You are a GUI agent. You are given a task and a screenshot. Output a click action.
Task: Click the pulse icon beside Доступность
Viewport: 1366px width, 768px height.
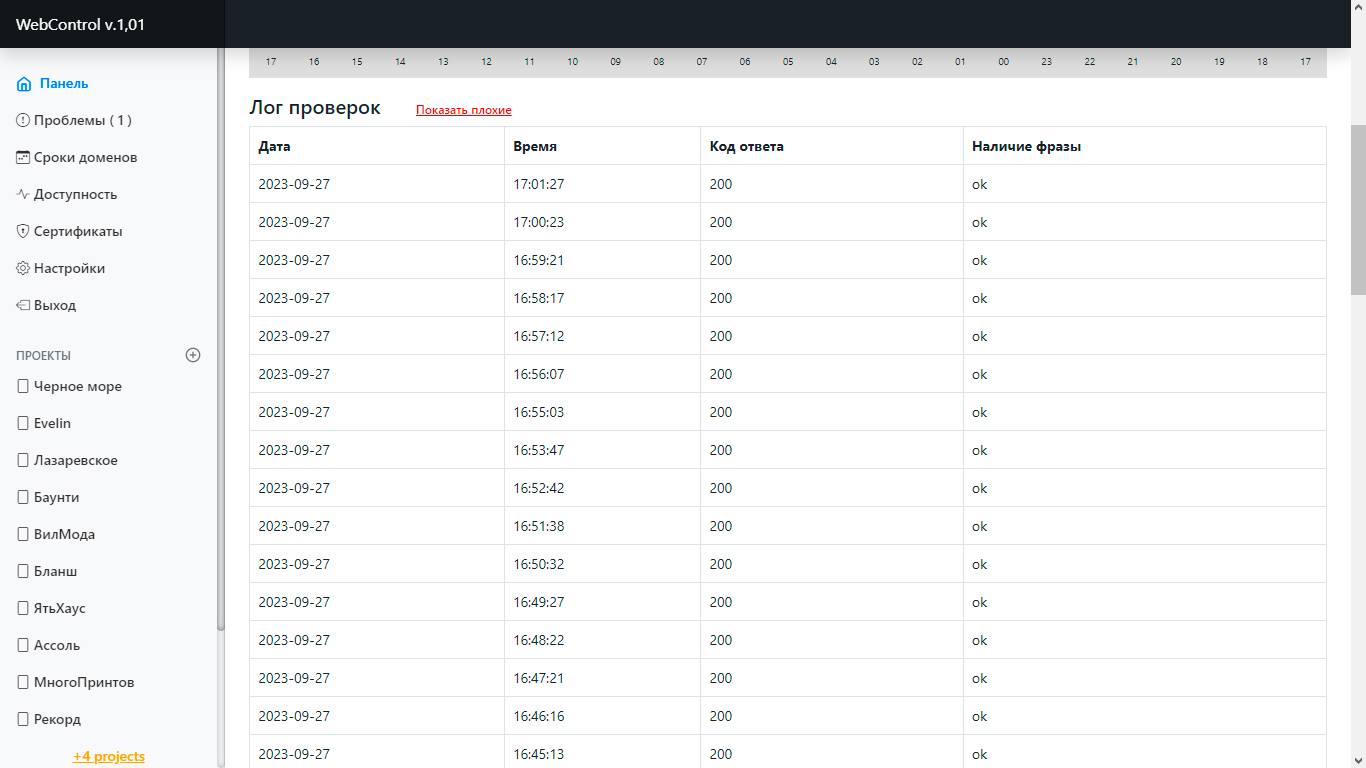[x=23, y=195]
